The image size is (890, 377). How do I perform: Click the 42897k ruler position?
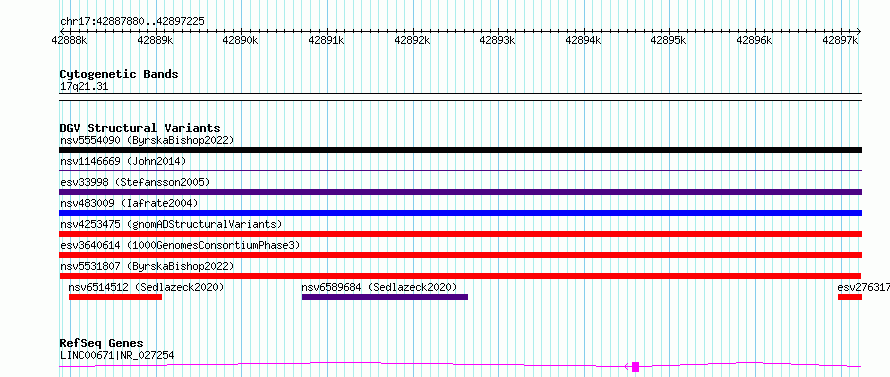[x=841, y=40]
